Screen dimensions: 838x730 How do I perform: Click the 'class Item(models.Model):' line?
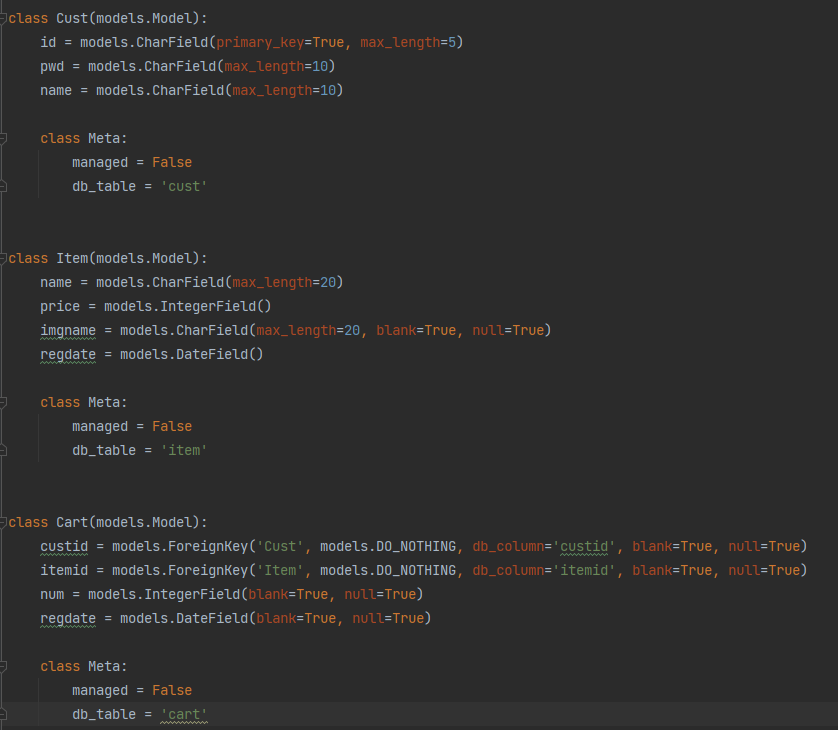click(108, 259)
